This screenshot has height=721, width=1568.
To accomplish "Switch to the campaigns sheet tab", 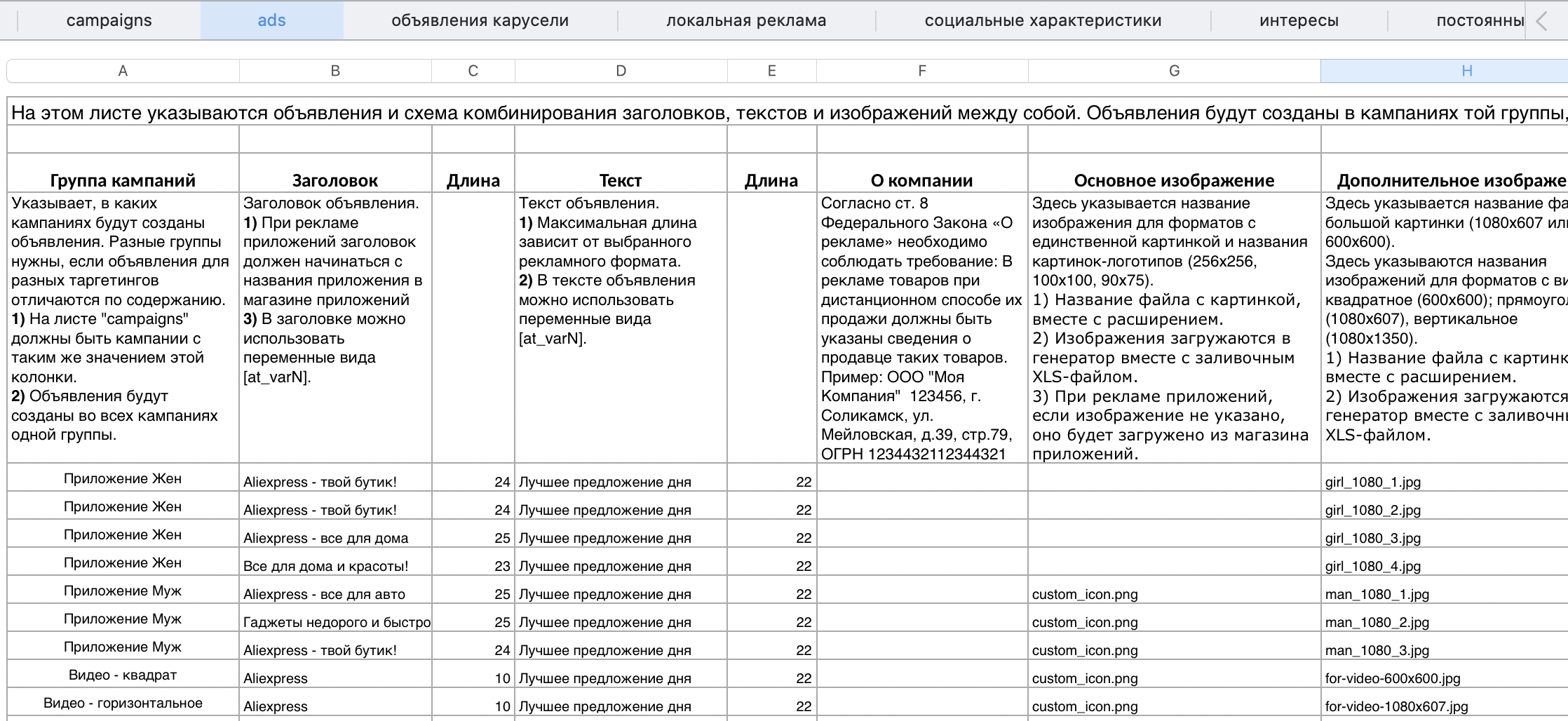I will click(109, 20).
